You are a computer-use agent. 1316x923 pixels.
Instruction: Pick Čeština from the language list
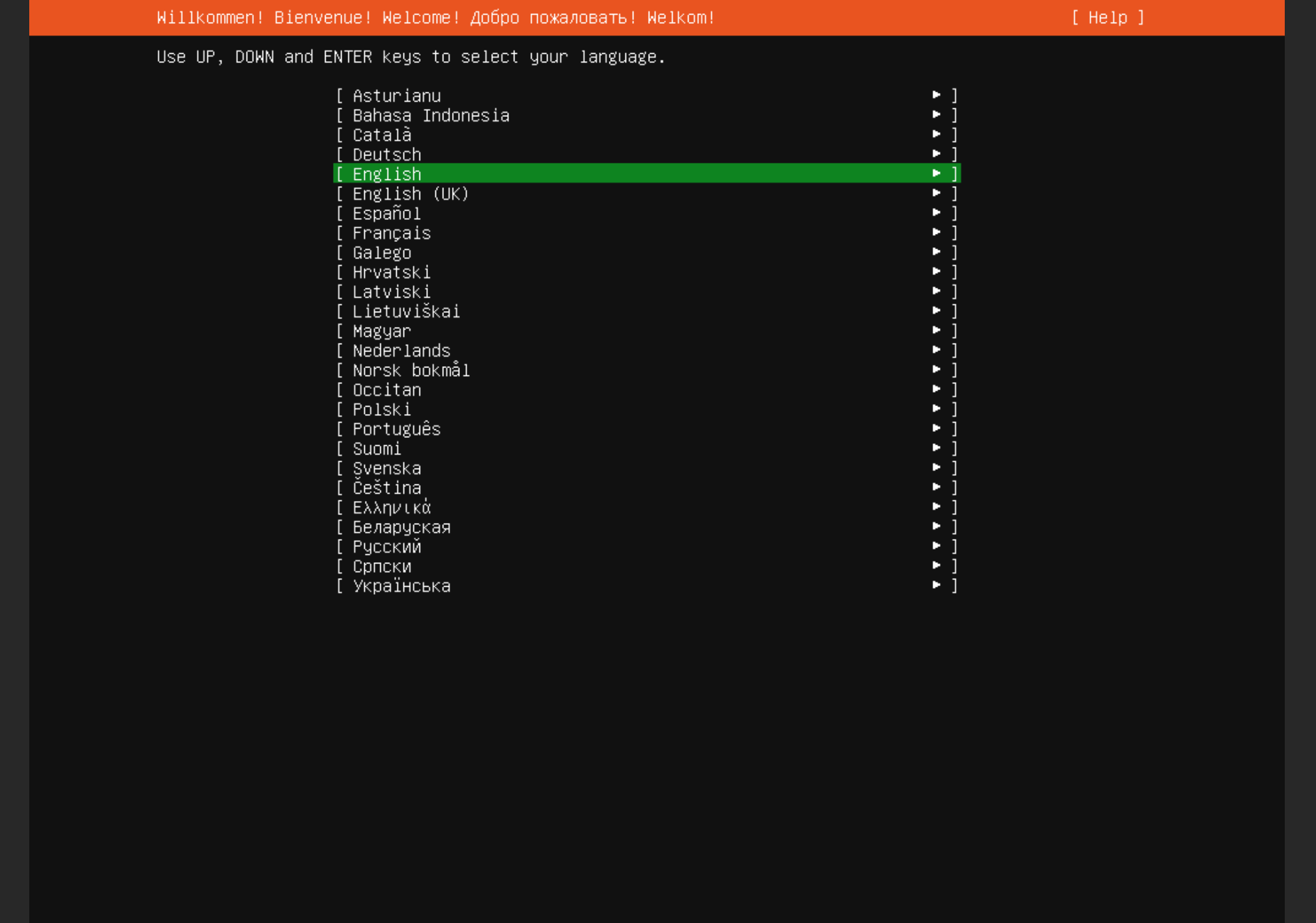tap(386, 487)
